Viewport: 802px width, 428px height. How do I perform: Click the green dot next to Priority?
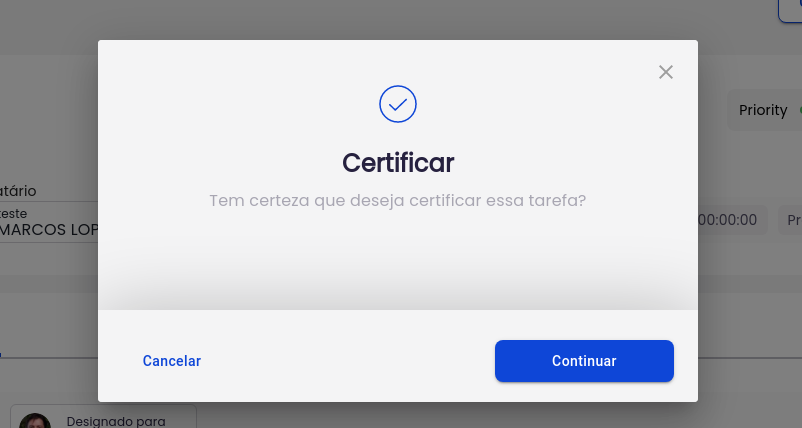[800, 110]
